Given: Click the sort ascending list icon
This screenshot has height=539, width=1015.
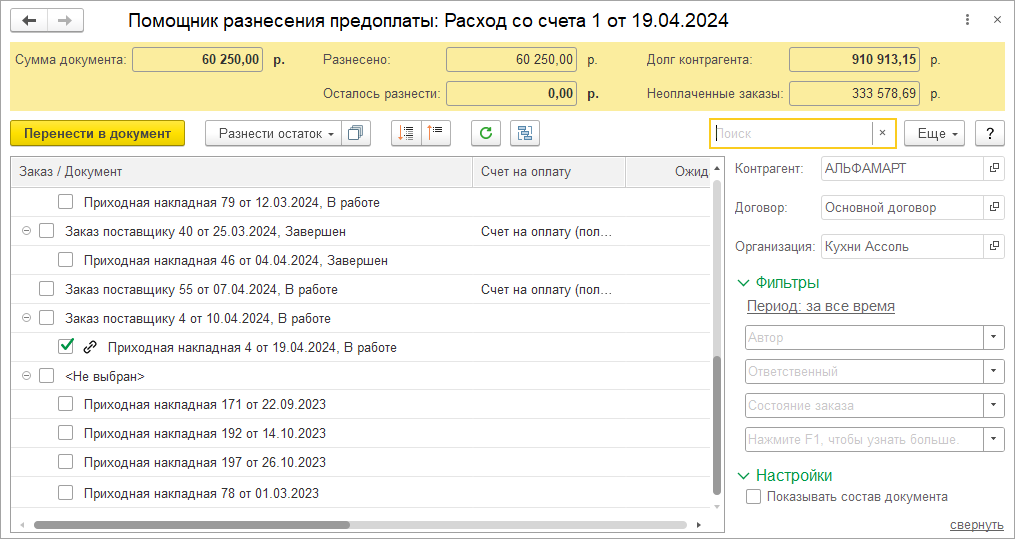Looking at the screenshot, I should [x=406, y=133].
